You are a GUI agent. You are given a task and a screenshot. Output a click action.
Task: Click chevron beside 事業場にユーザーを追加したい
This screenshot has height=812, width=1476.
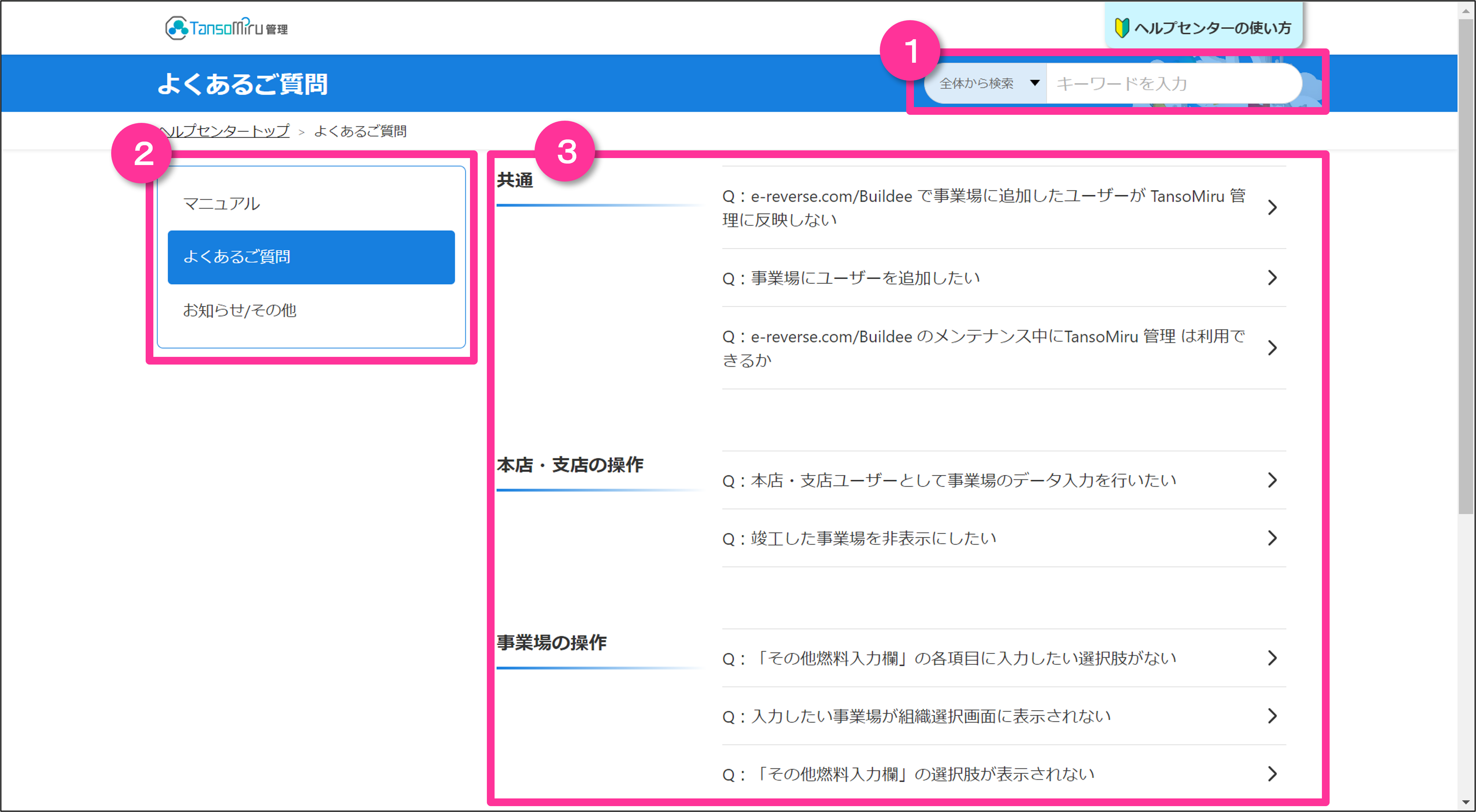click(x=1272, y=278)
